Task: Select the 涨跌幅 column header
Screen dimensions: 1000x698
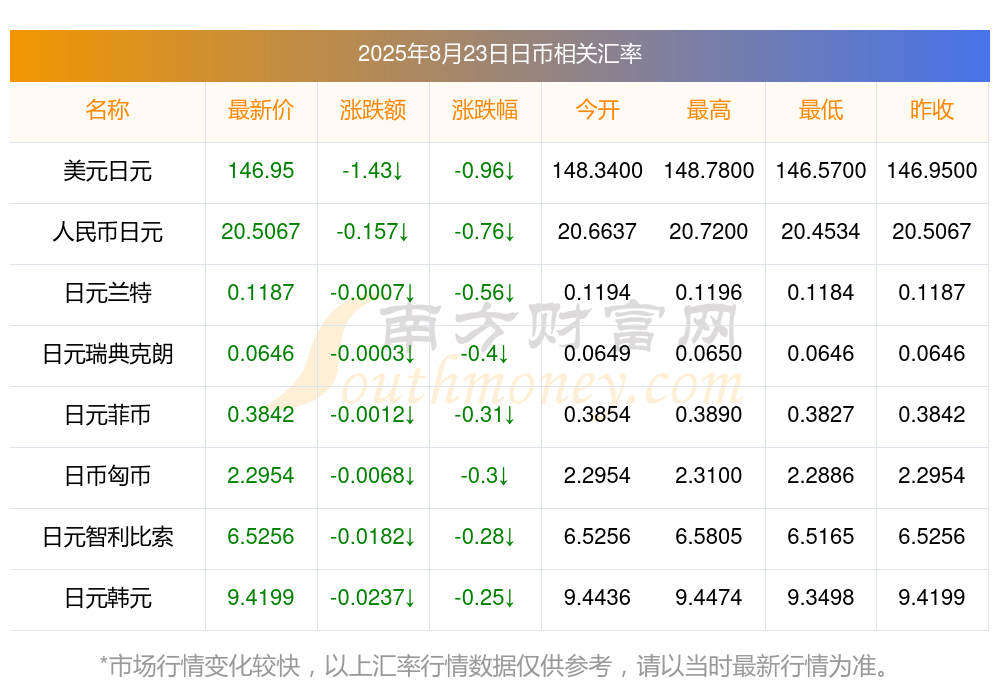Action: (x=485, y=110)
